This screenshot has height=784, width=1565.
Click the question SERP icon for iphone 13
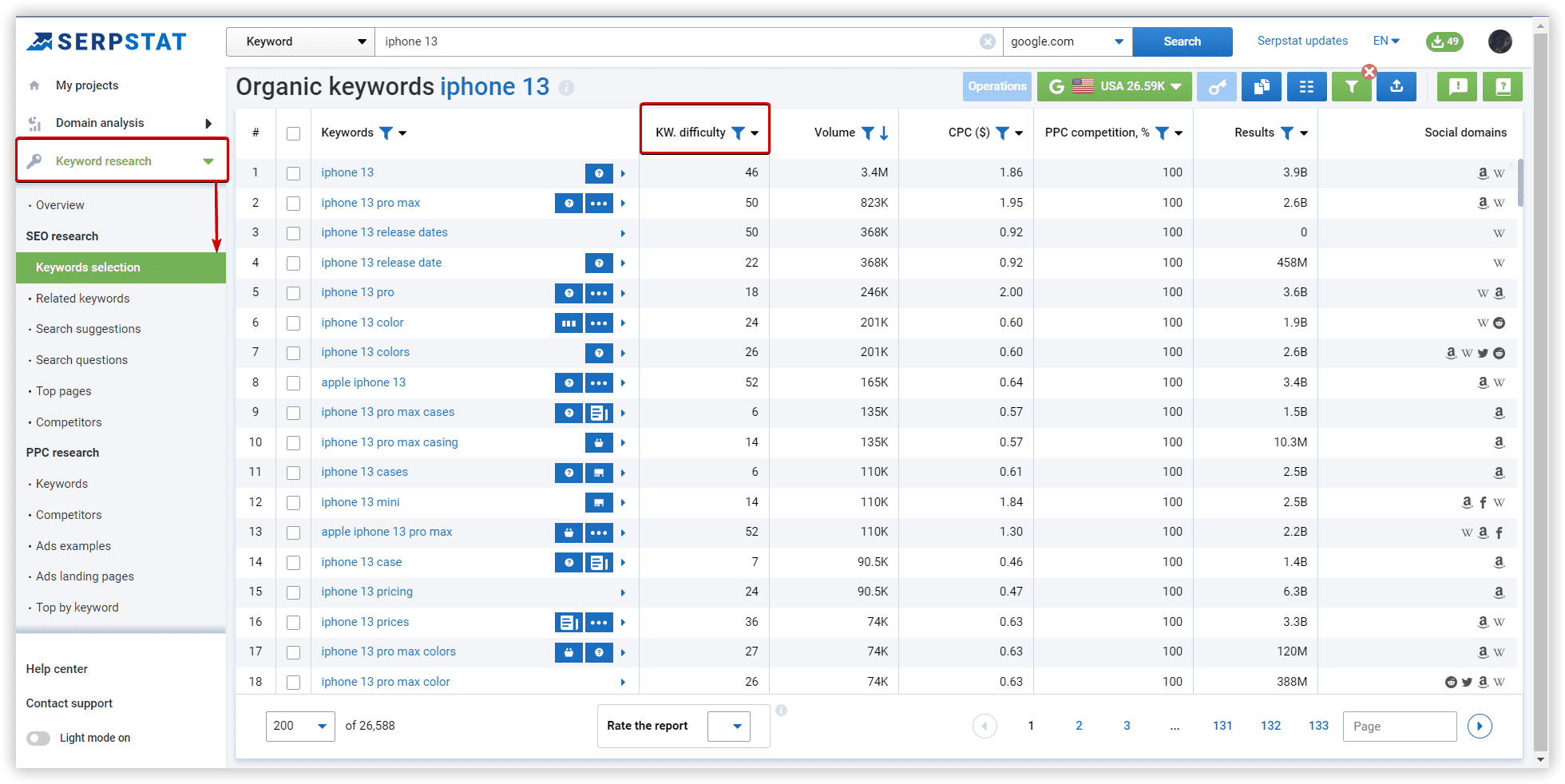click(599, 173)
